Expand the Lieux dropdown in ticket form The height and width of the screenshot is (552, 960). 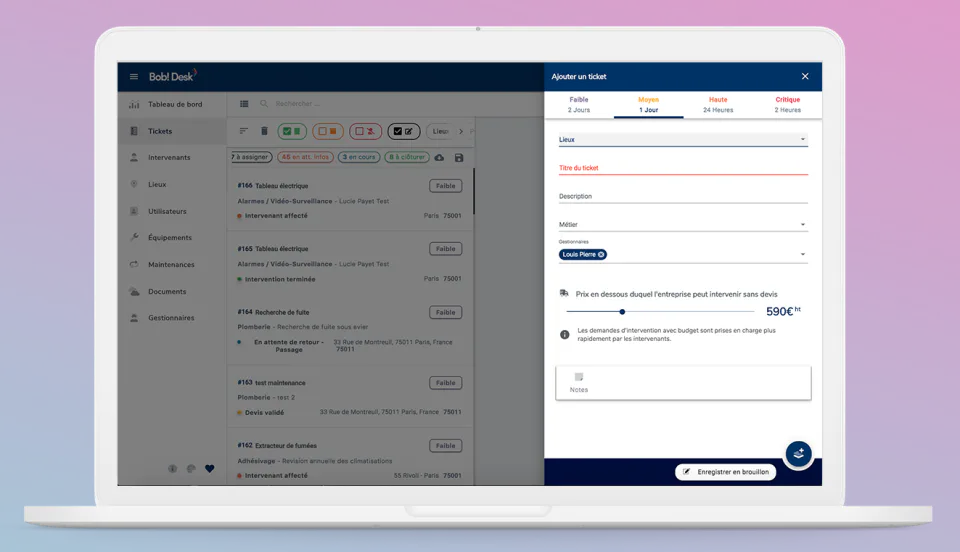point(683,140)
